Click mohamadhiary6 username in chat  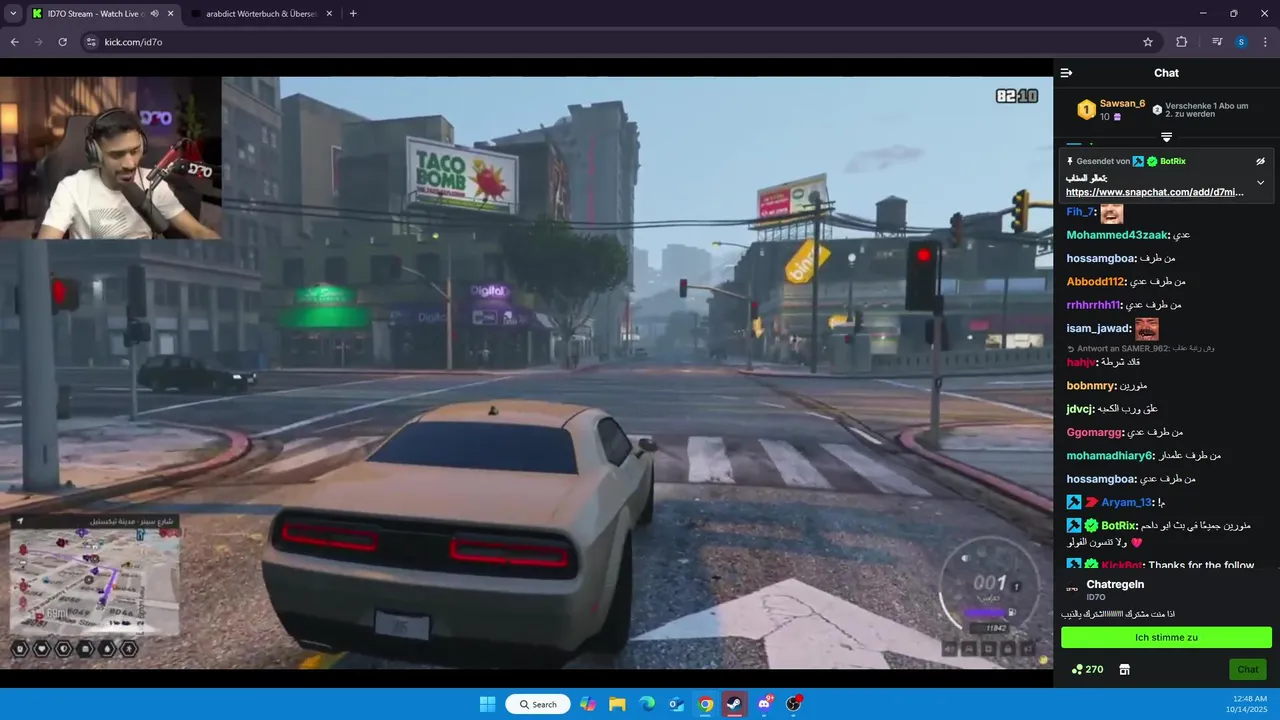(1110, 455)
